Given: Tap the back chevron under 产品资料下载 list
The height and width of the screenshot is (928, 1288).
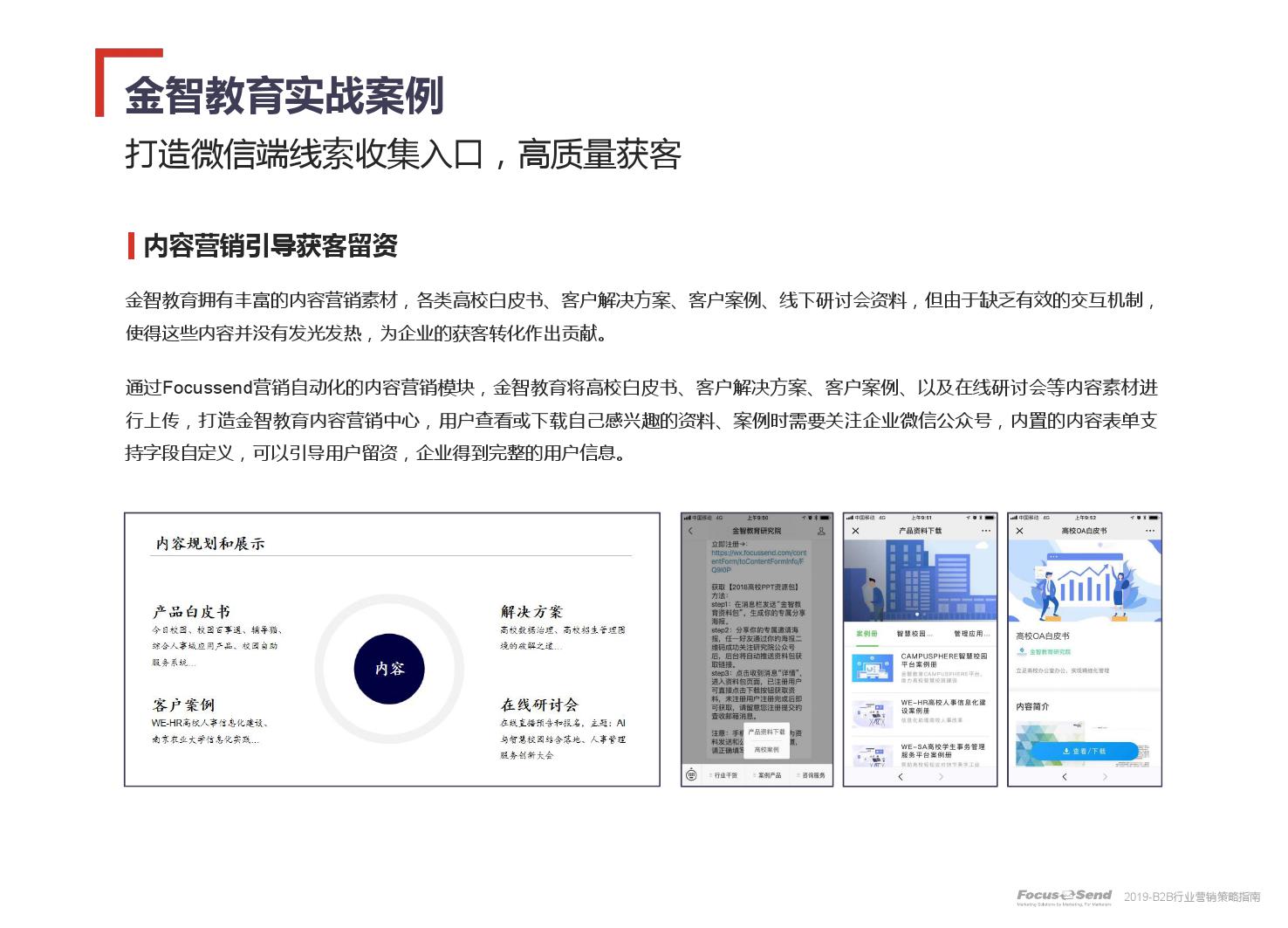Looking at the screenshot, I should click(x=901, y=776).
